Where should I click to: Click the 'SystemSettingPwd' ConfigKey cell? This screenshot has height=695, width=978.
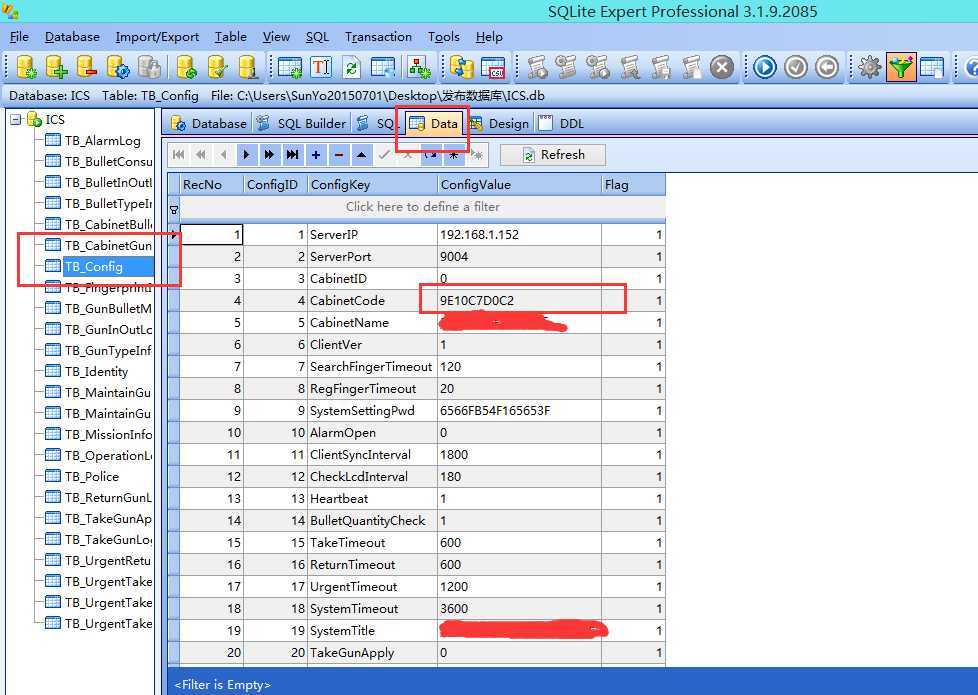click(x=372, y=411)
